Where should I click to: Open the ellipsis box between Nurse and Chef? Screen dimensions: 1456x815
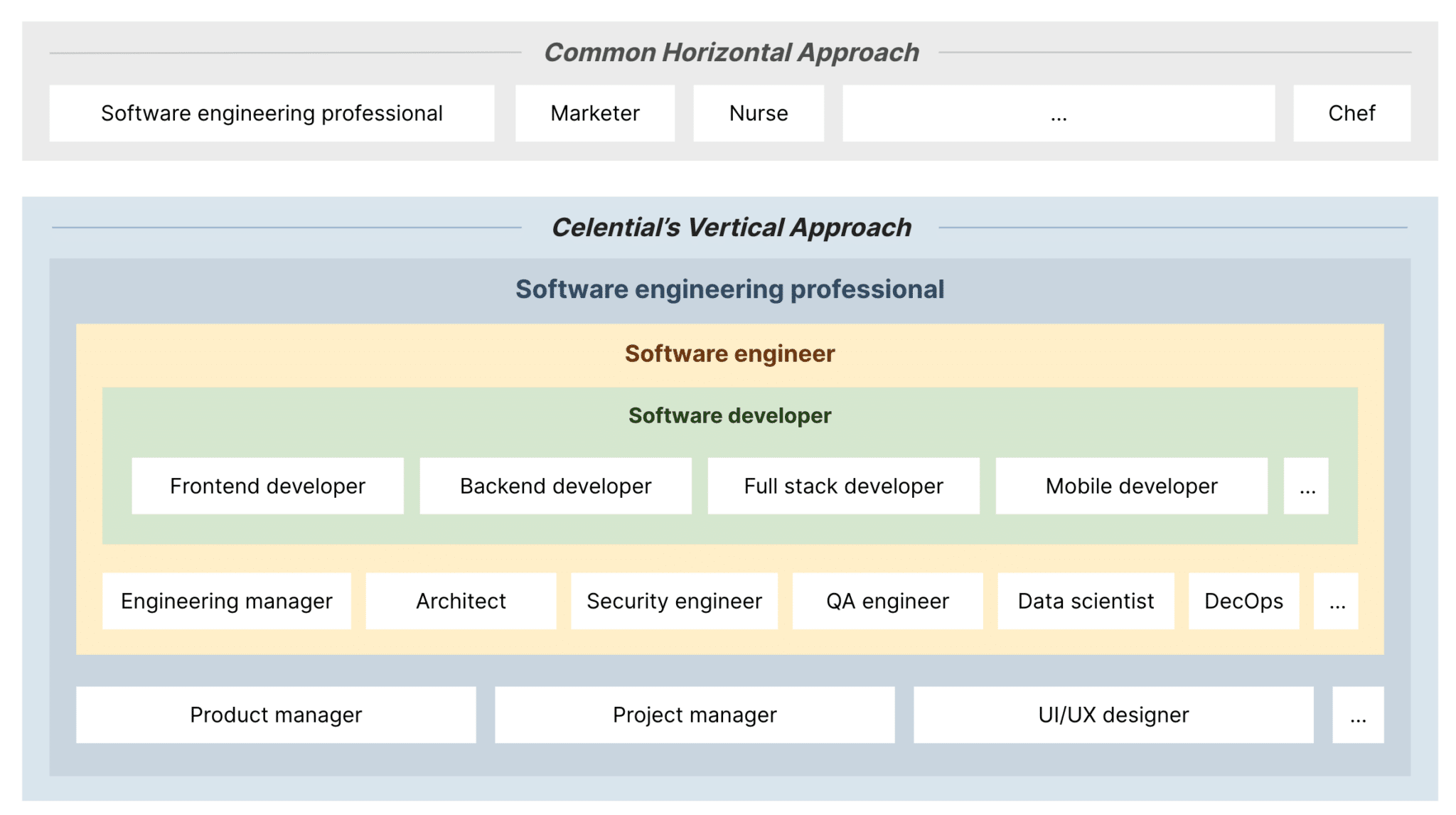pyautogui.click(x=1059, y=112)
